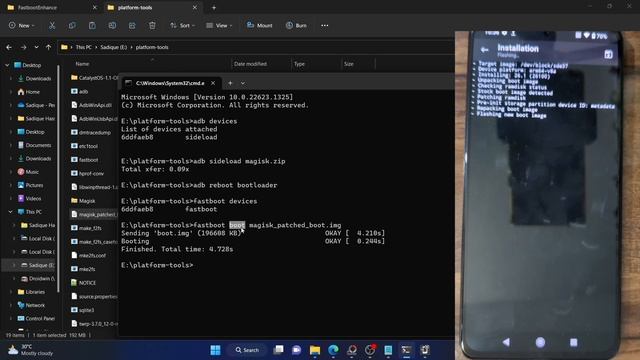The image size is (640, 360).
Task: Click the Paste clipboard icon in Explorer toolbar
Action: pyautogui.click(x=92, y=25)
